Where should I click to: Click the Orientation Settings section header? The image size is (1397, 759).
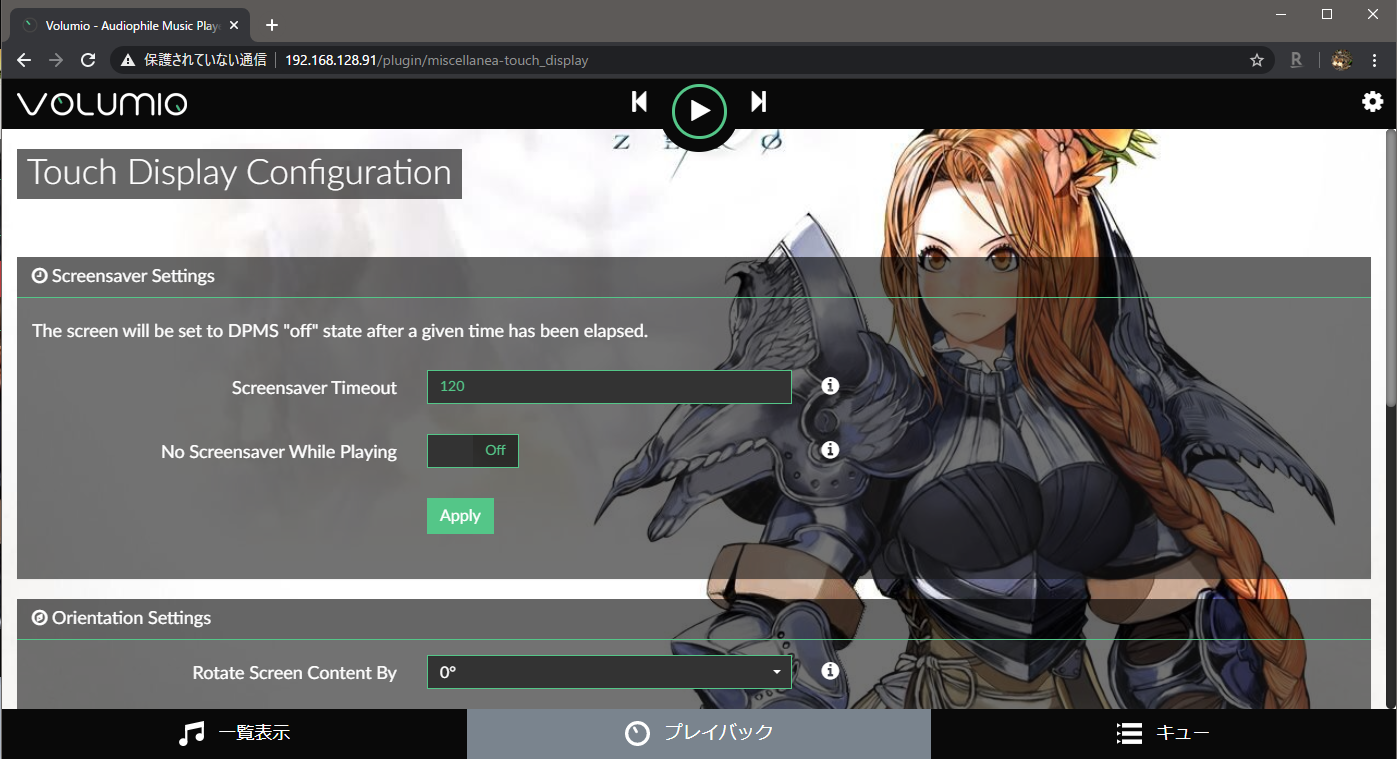pos(693,618)
